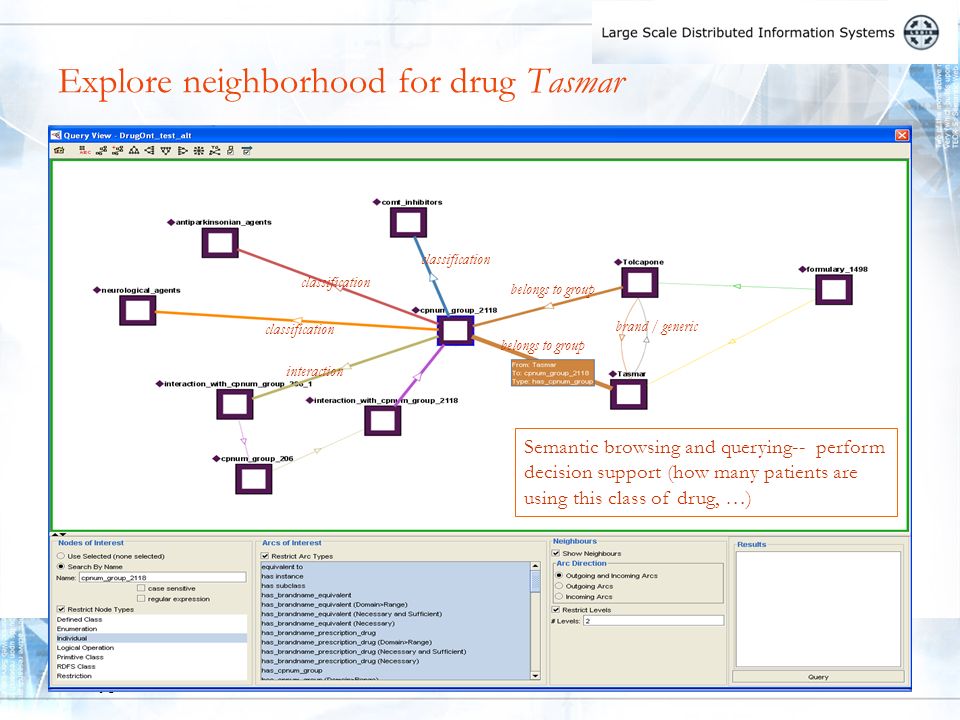Viewport: 960px width, 720px height.
Task: Click the arrow-with-checkbox toolbar icon
Action: 247,151
